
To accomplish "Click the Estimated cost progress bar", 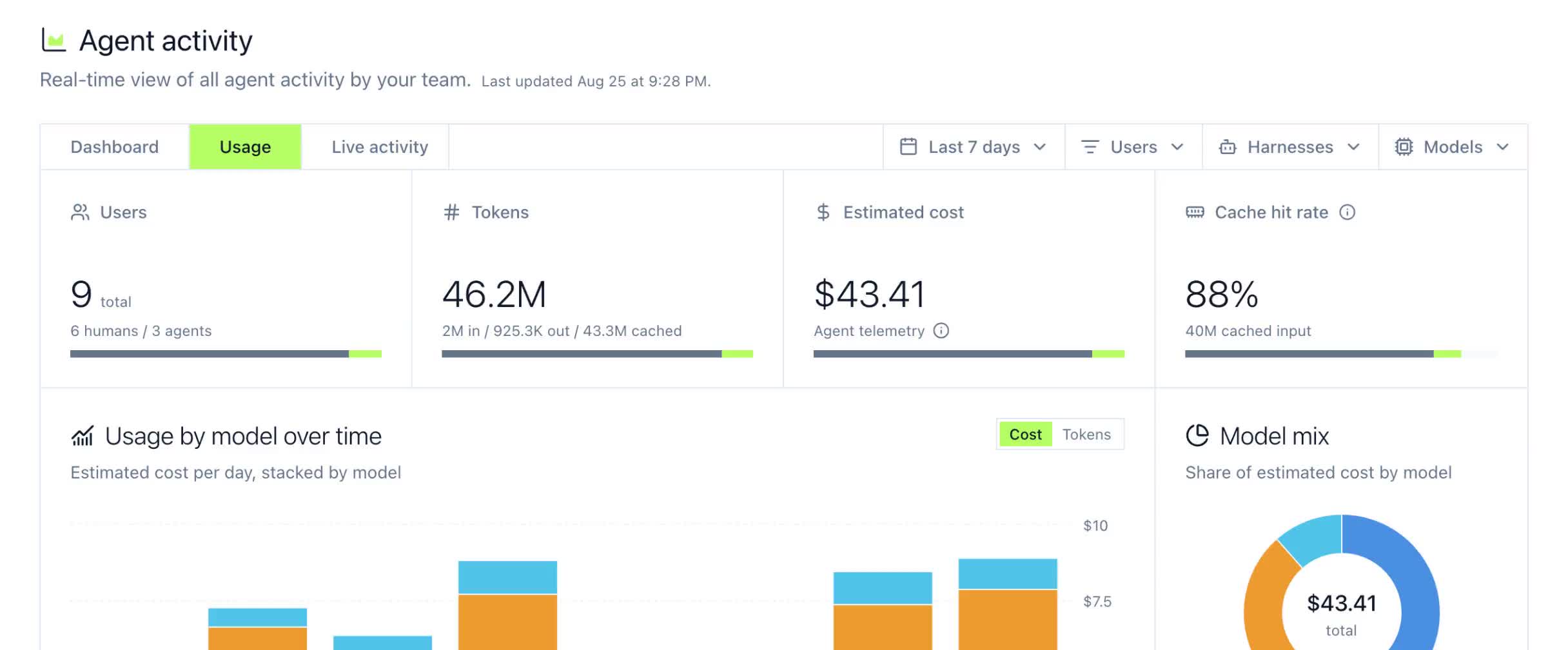I will point(969,354).
